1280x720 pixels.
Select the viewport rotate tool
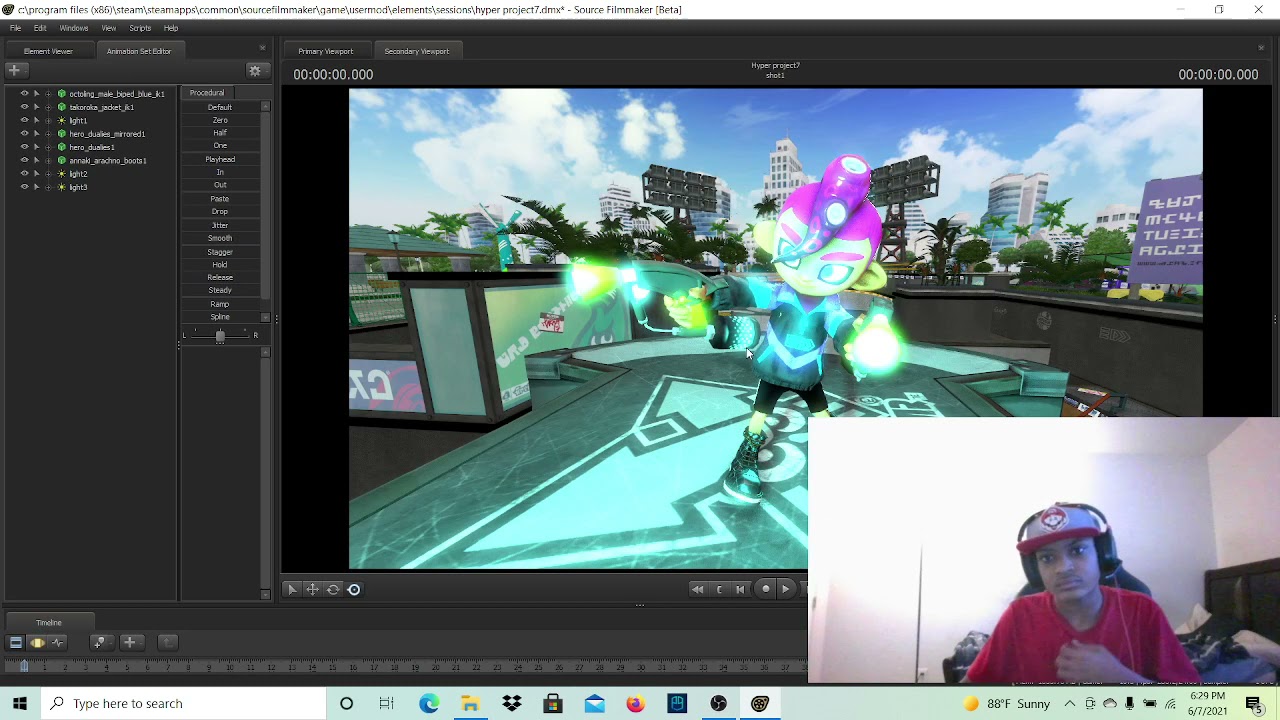tap(333, 590)
